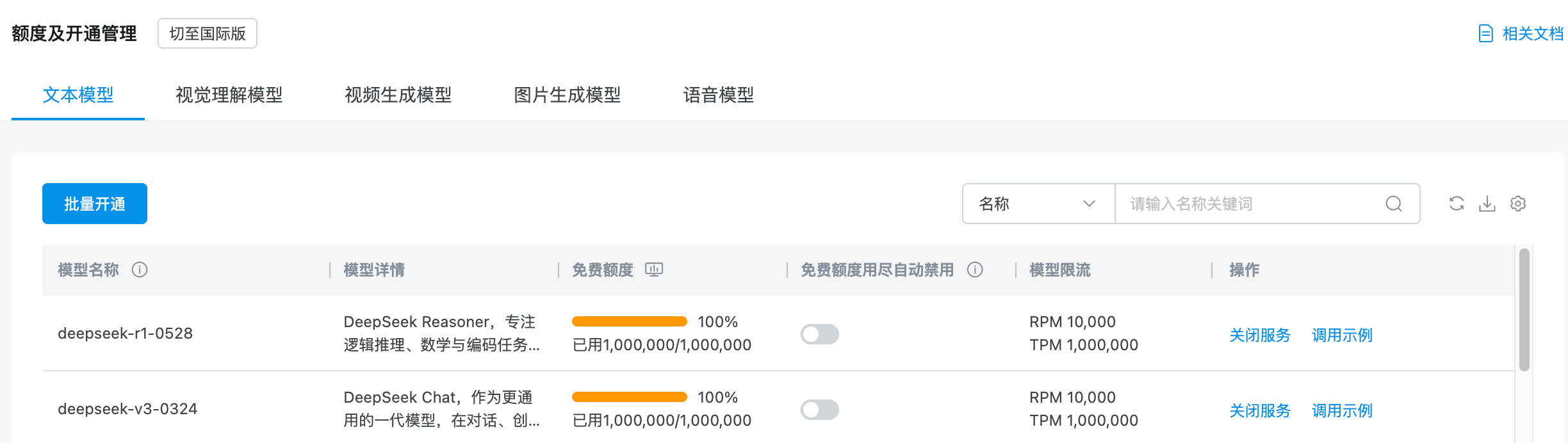The height and width of the screenshot is (443, 1568).
Task: Click deepseek-r1-0528 free quota progress bar
Action: tap(629, 321)
